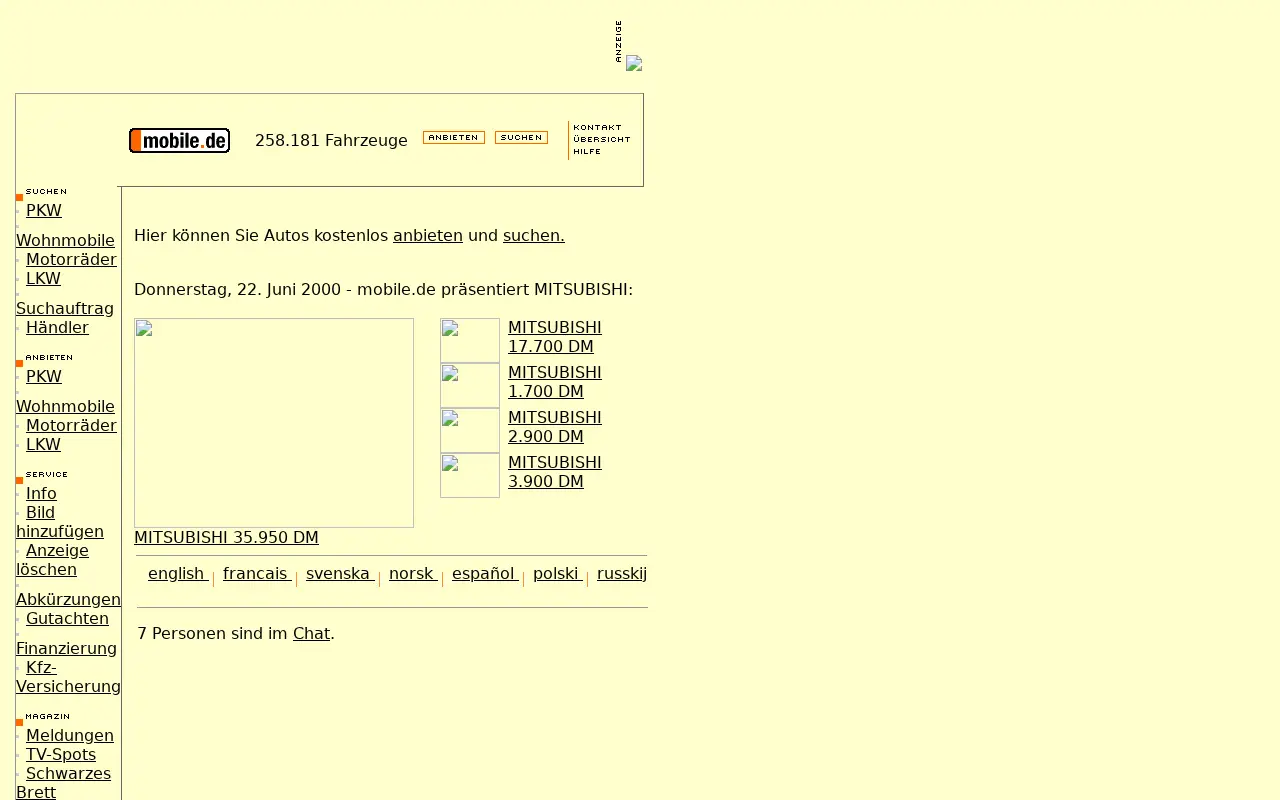
Task: Open thumbnail next to MITSUBISHI 3.900 DM
Action: coord(470,475)
